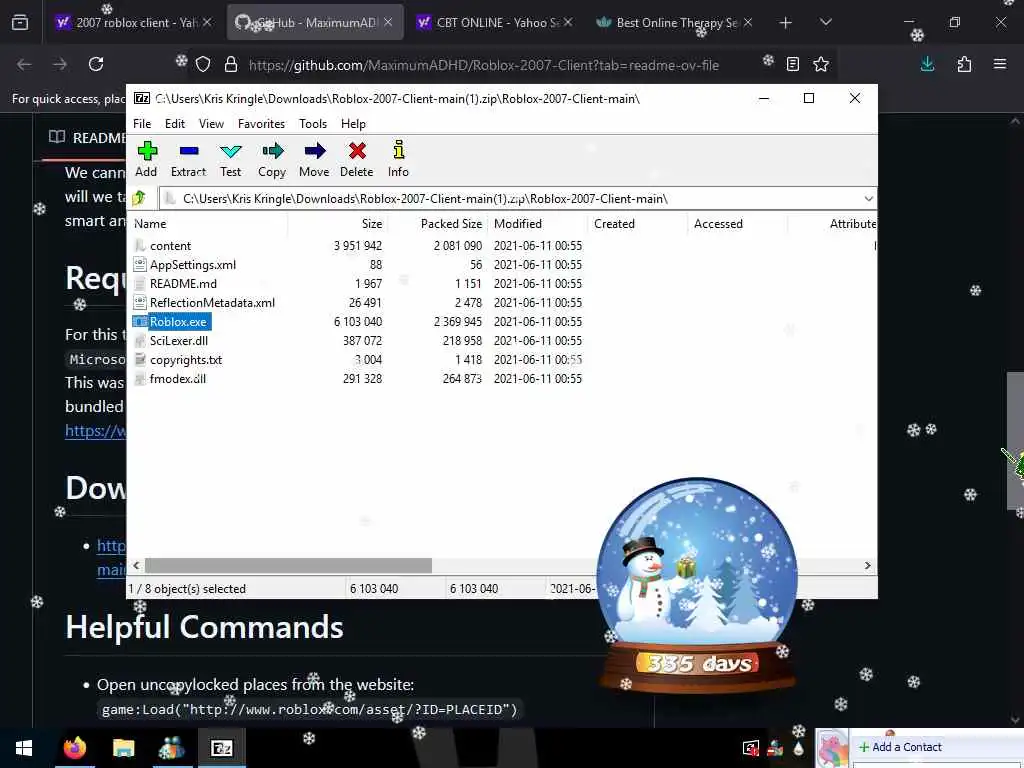Image resolution: width=1024 pixels, height=768 pixels.
Task: Open File Explorer from the taskbar
Action: (123, 748)
